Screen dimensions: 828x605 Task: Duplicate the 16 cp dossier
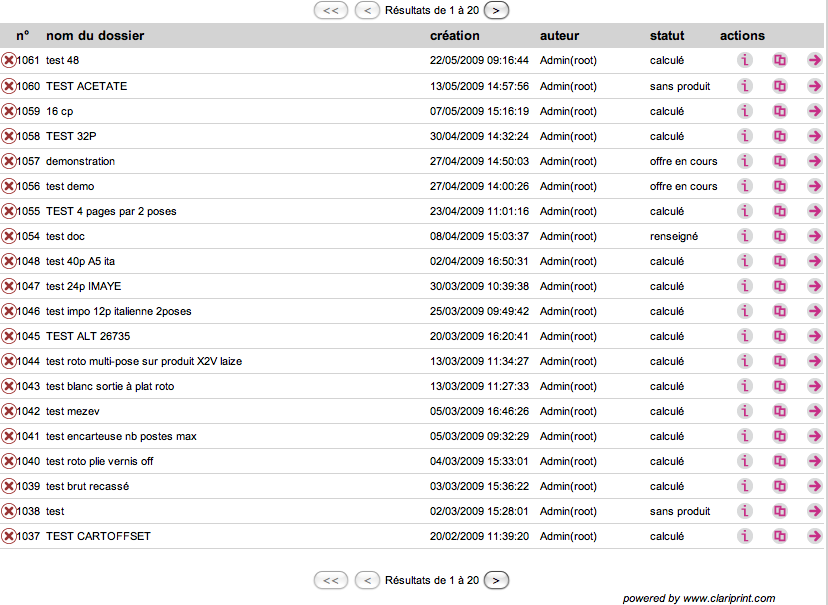(780, 111)
